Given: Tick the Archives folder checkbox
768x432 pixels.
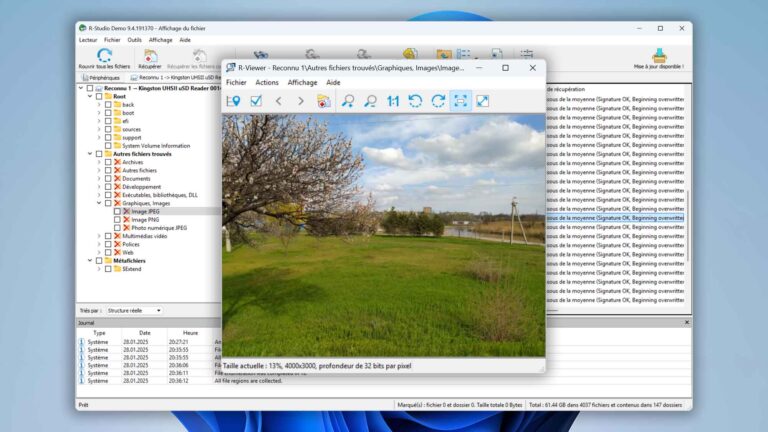Looking at the screenshot, I should point(108,162).
